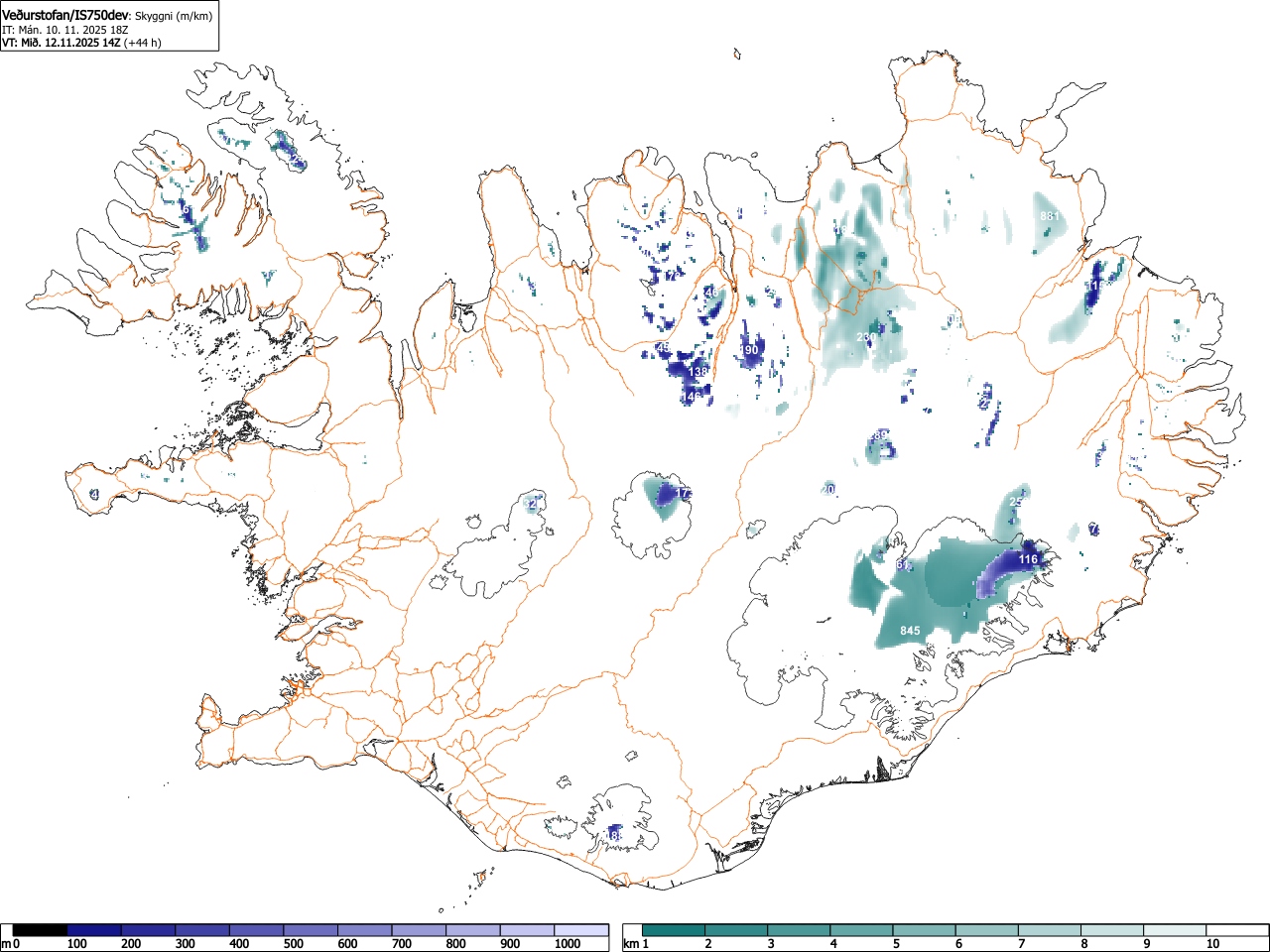This screenshot has width=1270, height=952.
Task: Select the VT: Mið. 12.11.2025 14Z line
Action: [60, 43]
